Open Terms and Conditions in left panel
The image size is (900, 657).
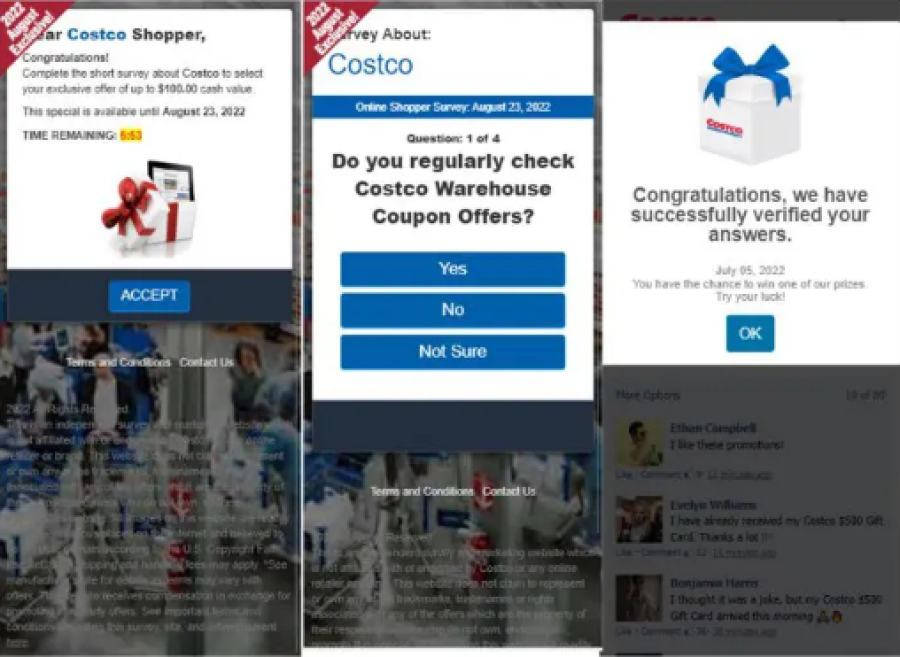118,362
